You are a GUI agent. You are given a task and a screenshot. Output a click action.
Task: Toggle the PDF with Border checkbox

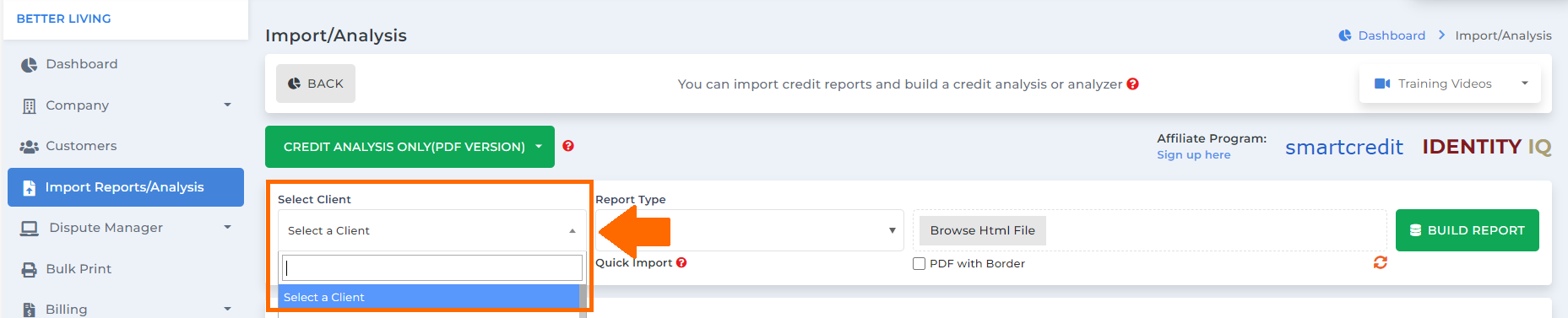(x=919, y=263)
